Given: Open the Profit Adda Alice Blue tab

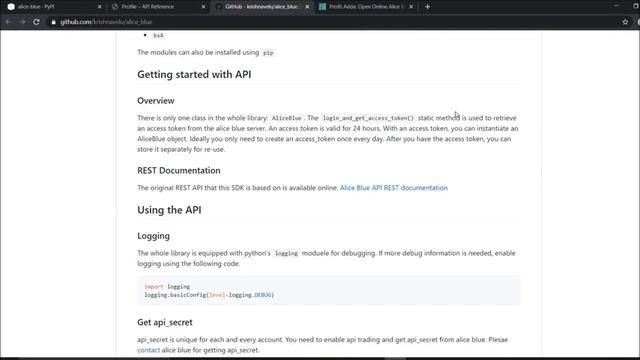Looking at the screenshot, I should 366,7.
